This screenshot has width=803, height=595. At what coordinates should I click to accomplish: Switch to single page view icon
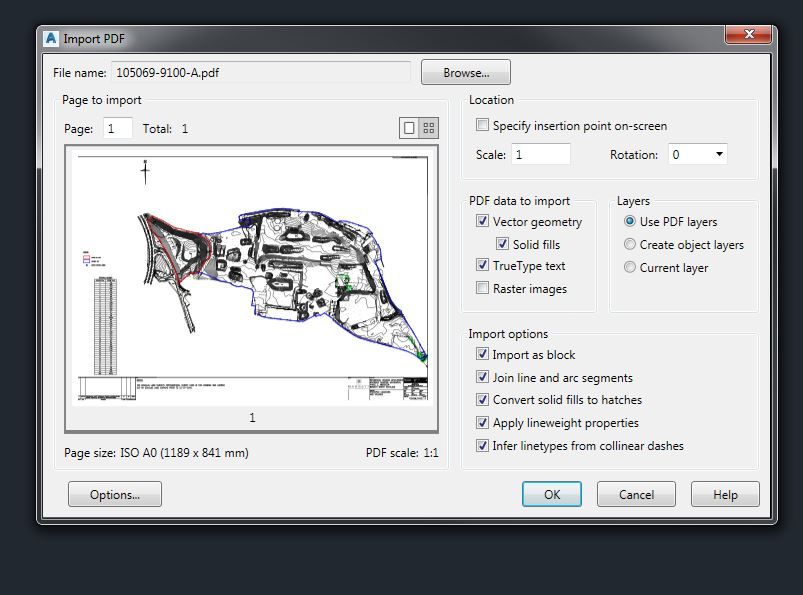tap(409, 128)
